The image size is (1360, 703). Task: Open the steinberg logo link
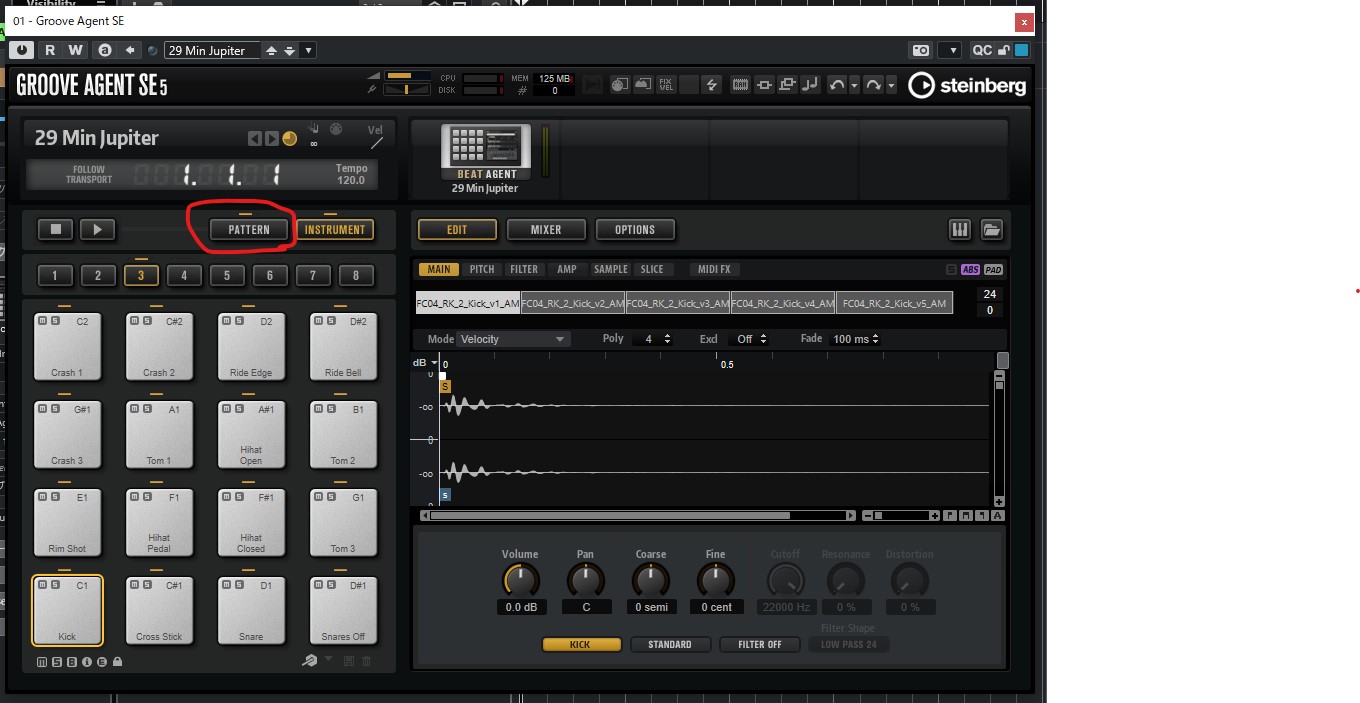(967, 86)
